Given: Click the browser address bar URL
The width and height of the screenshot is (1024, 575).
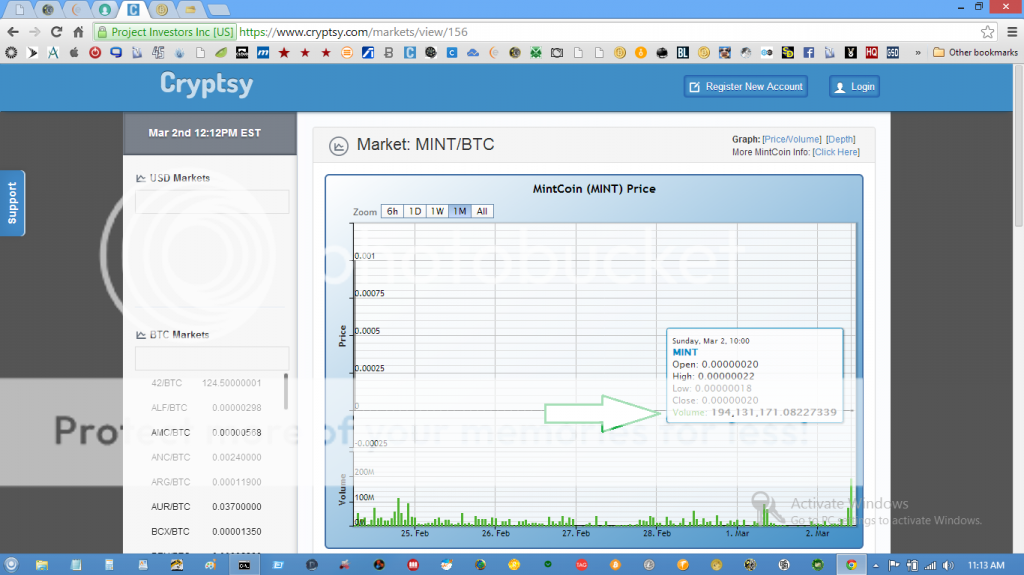Looking at the screenshot, I should pyautogui.click(x=353, y=31).
